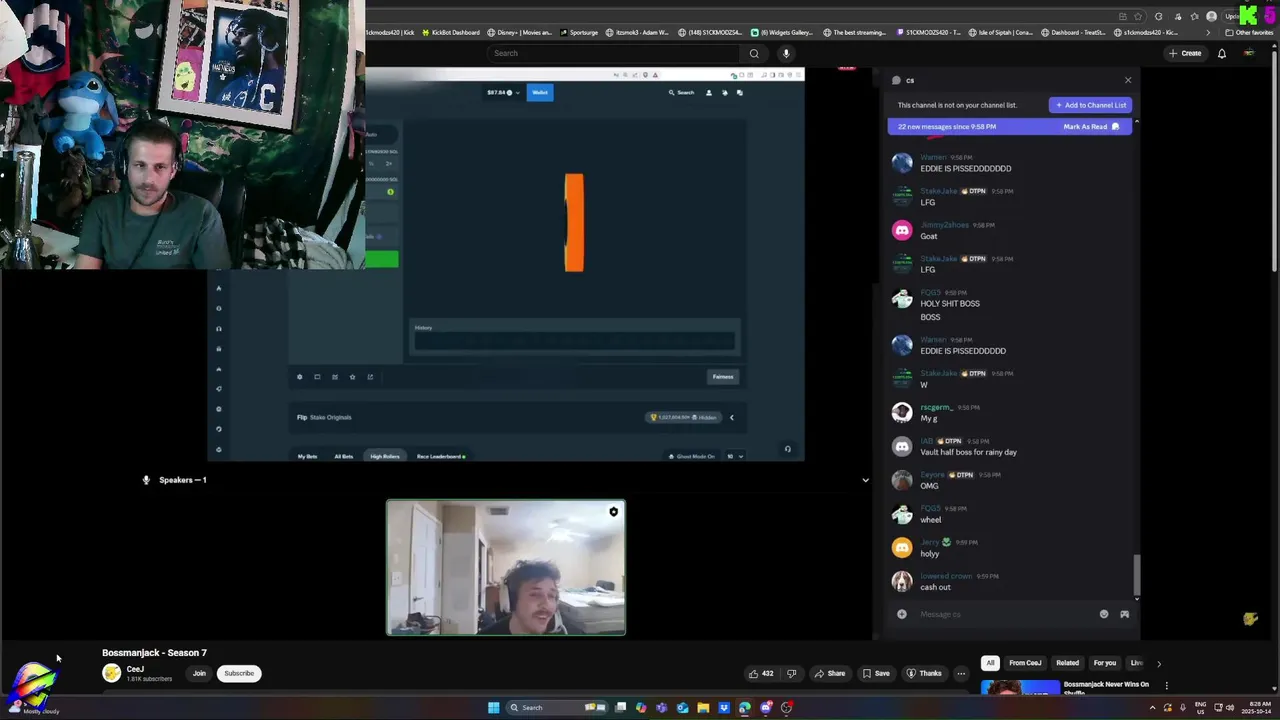
Task: Click the Subscribe button
Action: click(x=239, y=673)
